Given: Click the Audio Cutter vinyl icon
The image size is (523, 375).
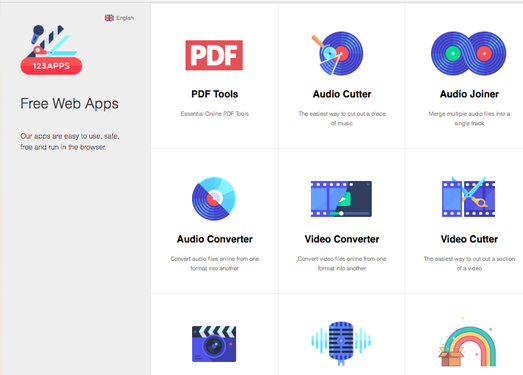Looking at the screenshot, I should click(x=338, y=53).
